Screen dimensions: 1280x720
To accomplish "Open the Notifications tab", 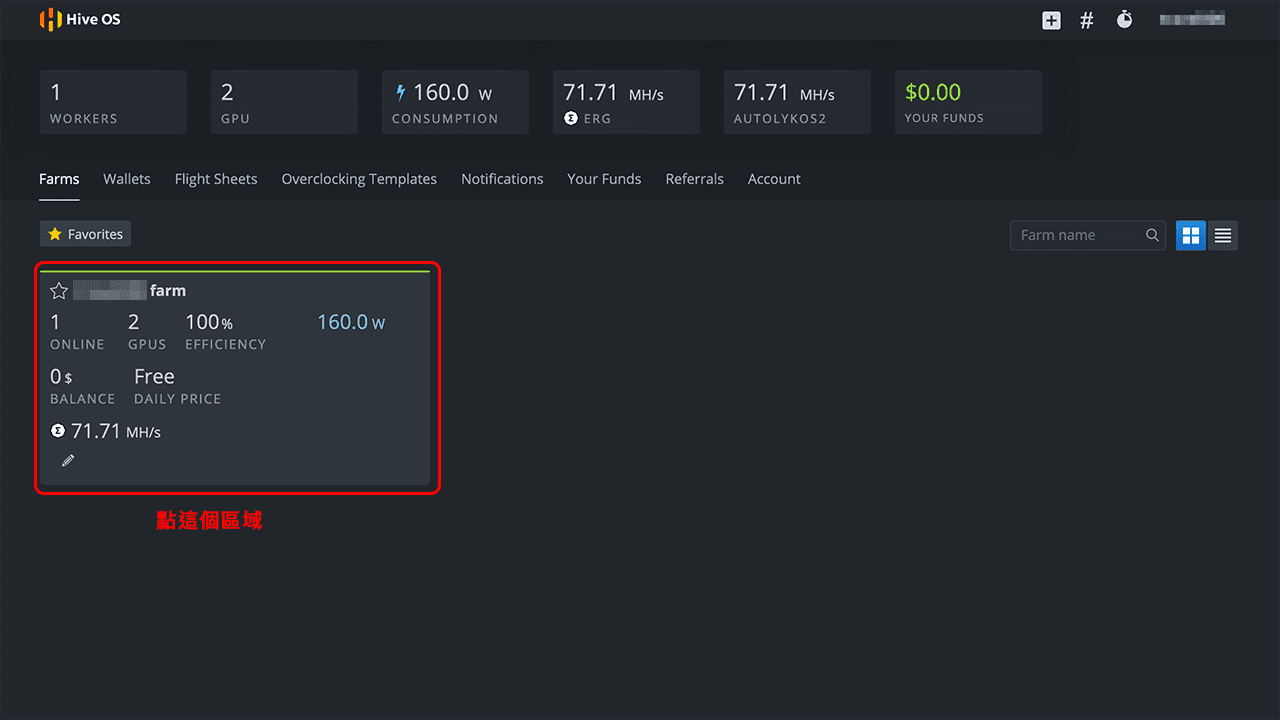I will pos(502,179).
